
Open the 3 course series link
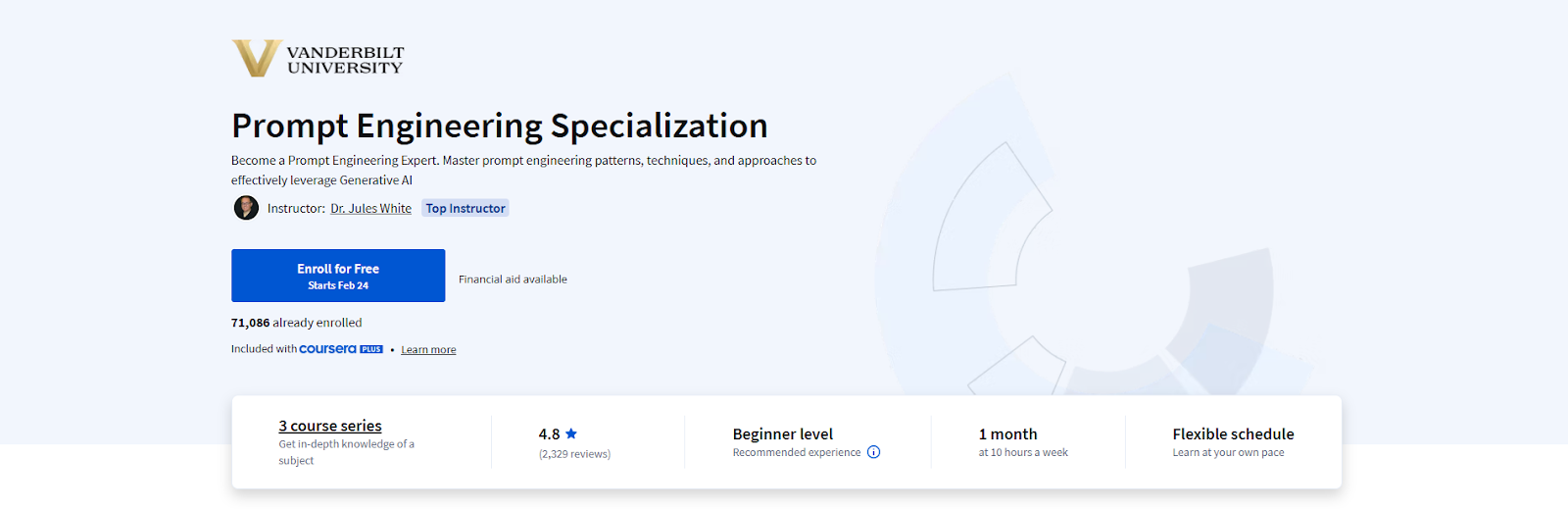click(x=330, y=426)
